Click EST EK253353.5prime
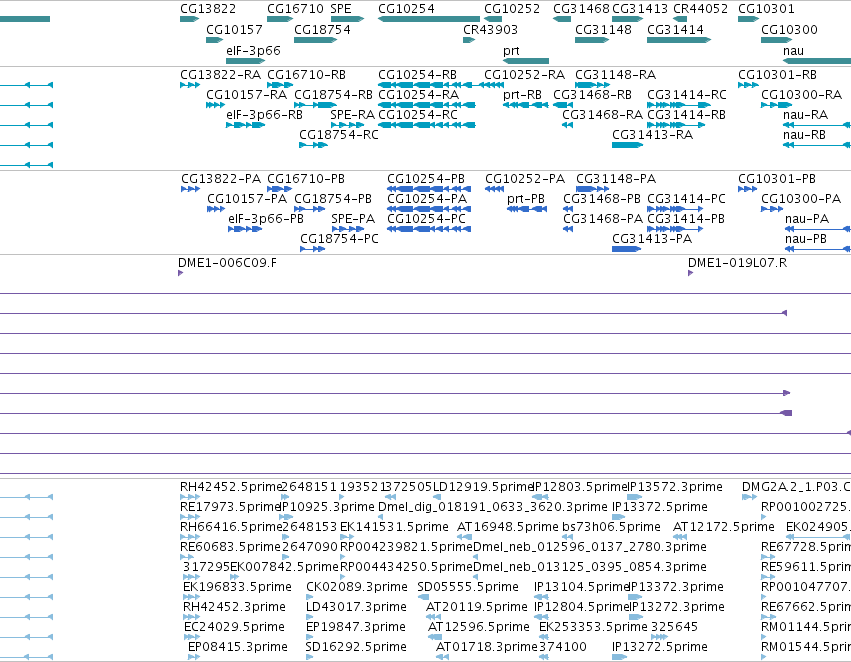The height and width of the screenshot is (662, 851). 544,637
